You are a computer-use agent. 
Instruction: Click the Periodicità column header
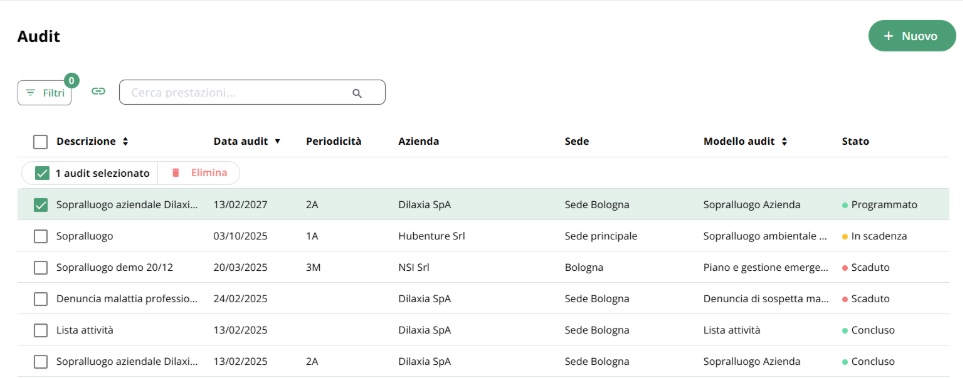tap(333, 141)
